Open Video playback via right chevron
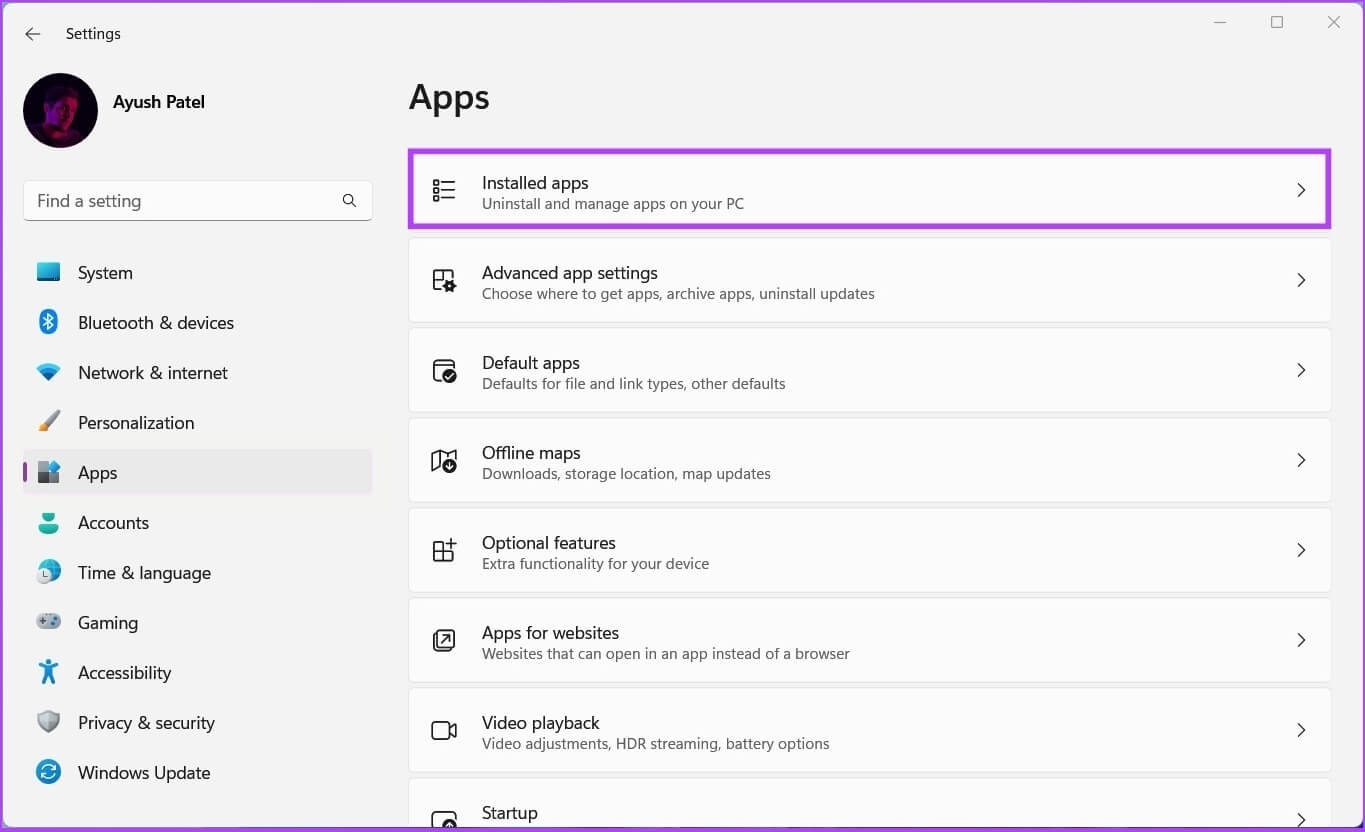 point(1301,730)
